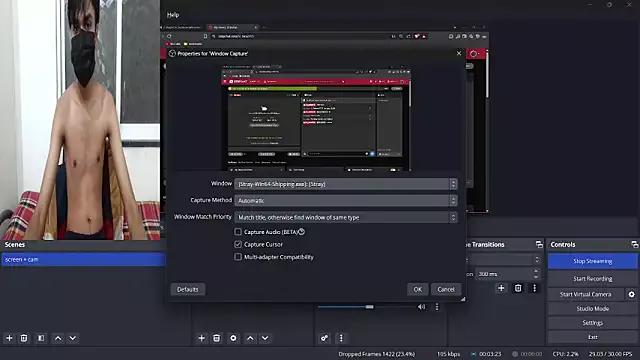Open Virtual Camera settings gear icon
The height and width of the screenshot is (360, 640).
[631, 294]
